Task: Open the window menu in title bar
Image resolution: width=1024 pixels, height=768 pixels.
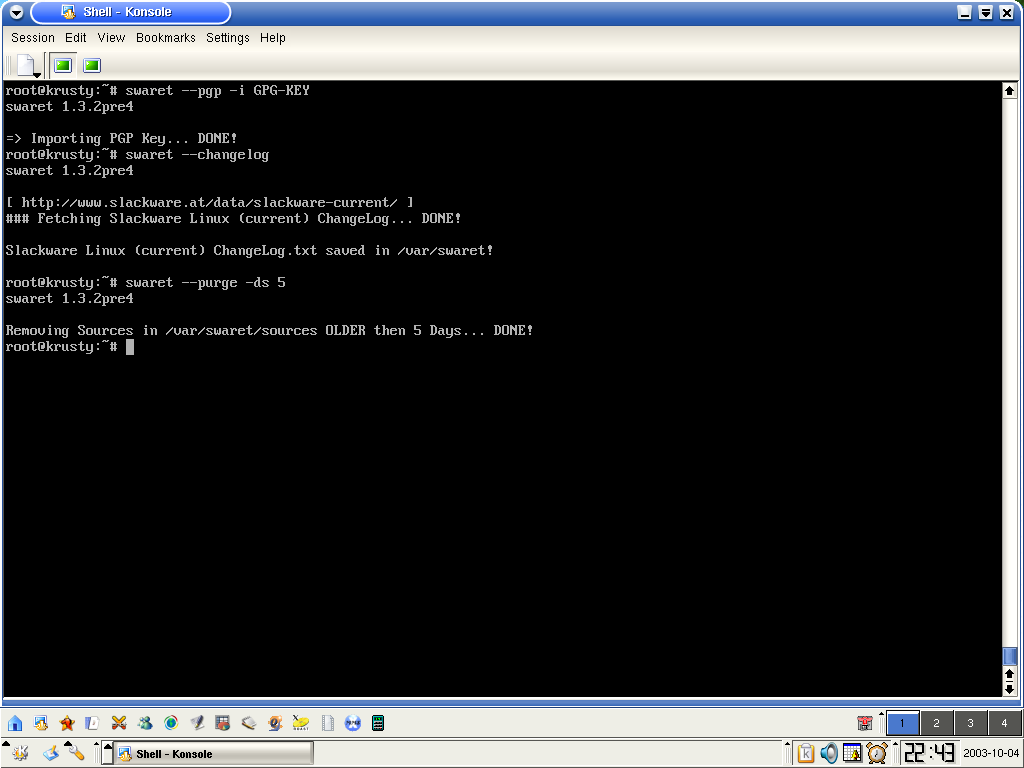Action: tap(16, 12)
